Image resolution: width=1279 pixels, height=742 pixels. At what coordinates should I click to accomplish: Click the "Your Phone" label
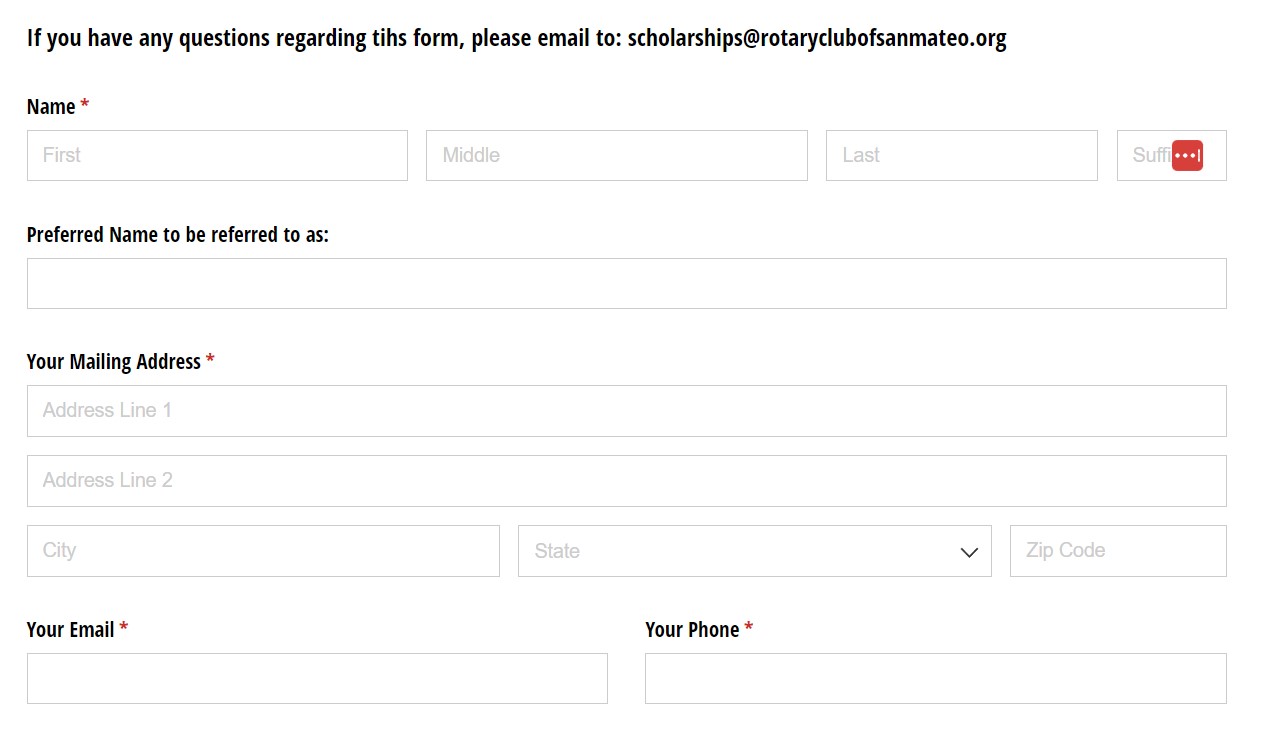tap(692, 630)
